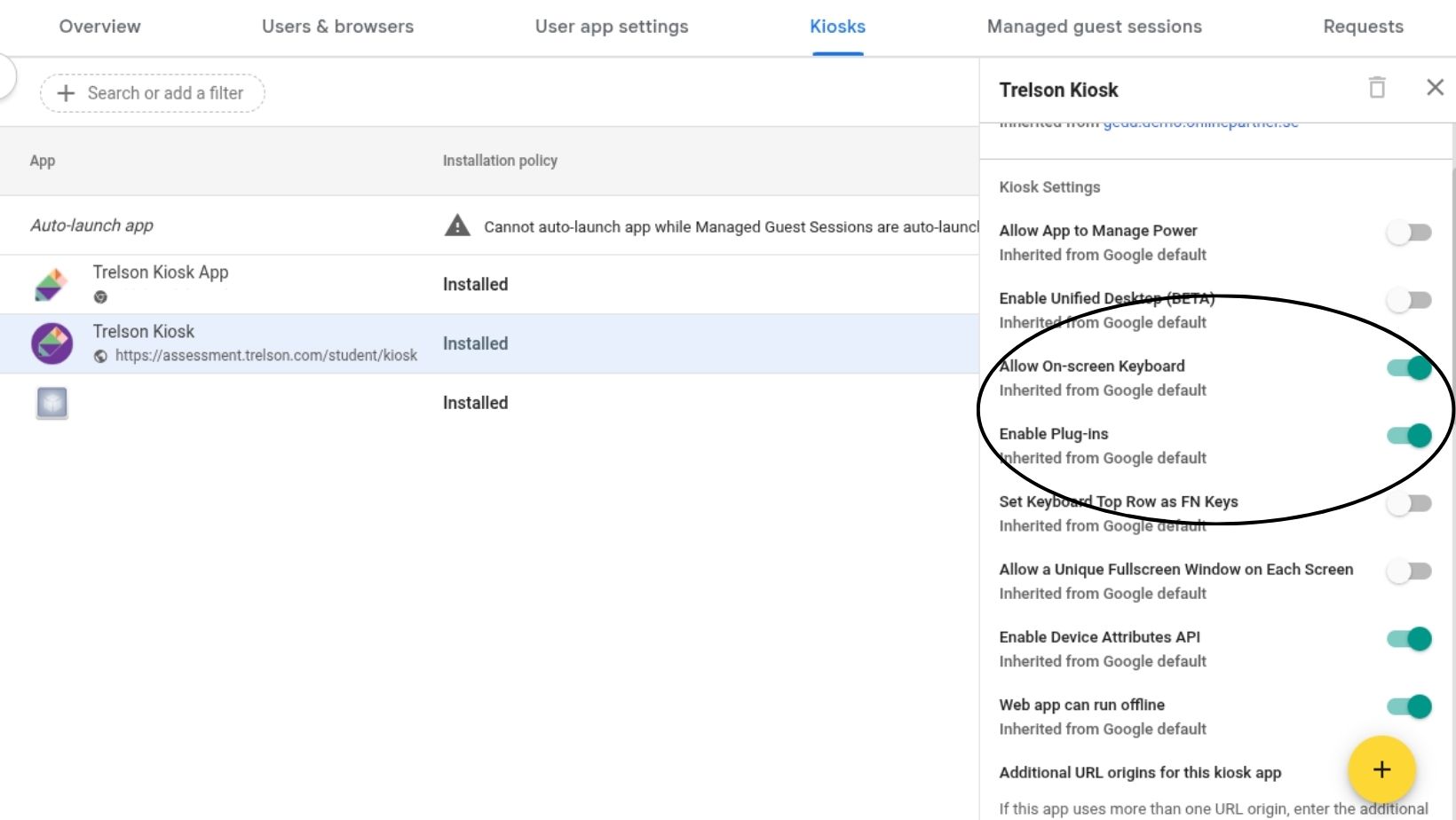Screen dimensions: 1456x820
Task: Close the Trelson Kiosk side panel
Action: 1435,87
